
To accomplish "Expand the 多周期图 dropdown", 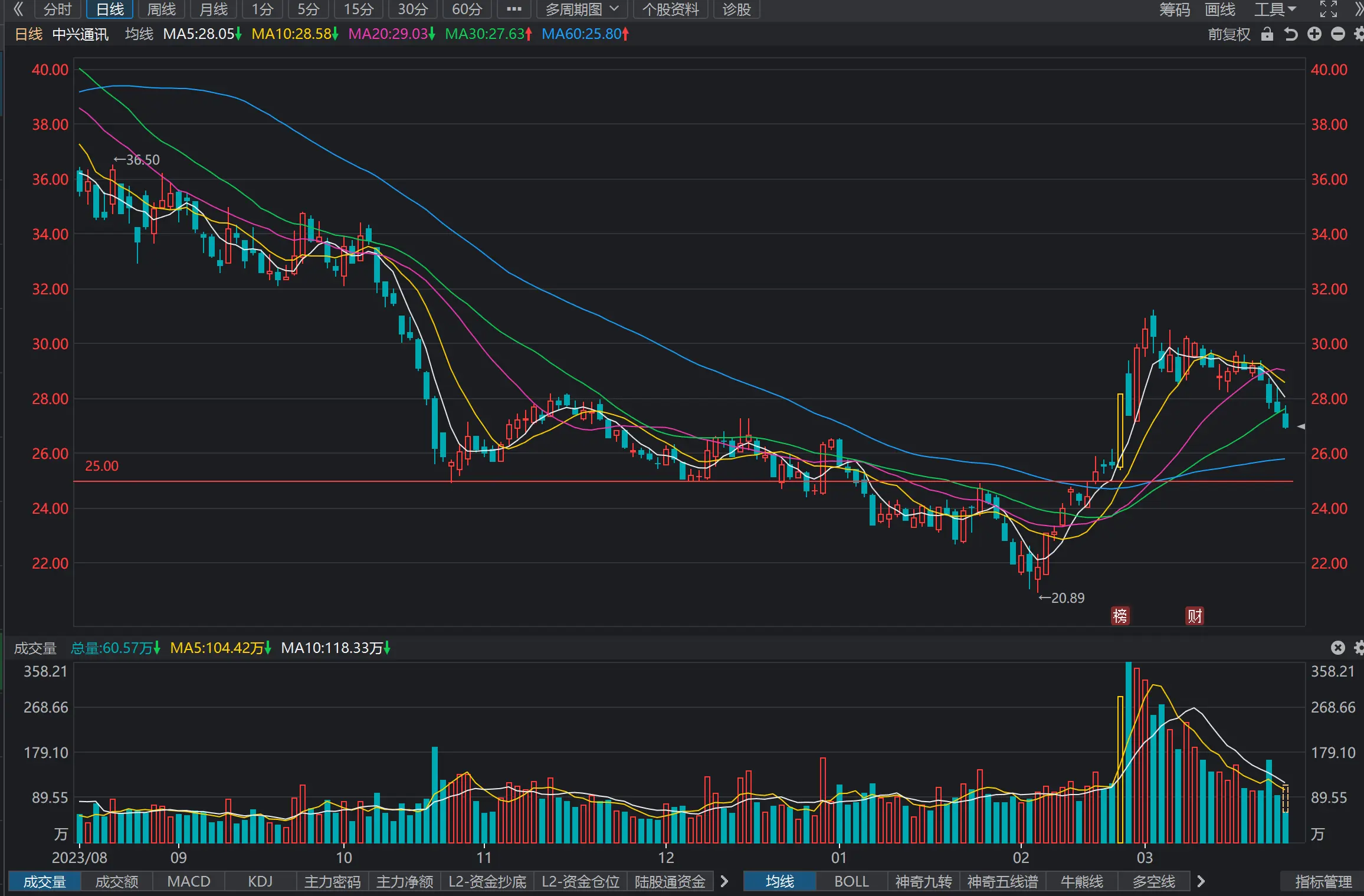I will [x=582, y=9].
